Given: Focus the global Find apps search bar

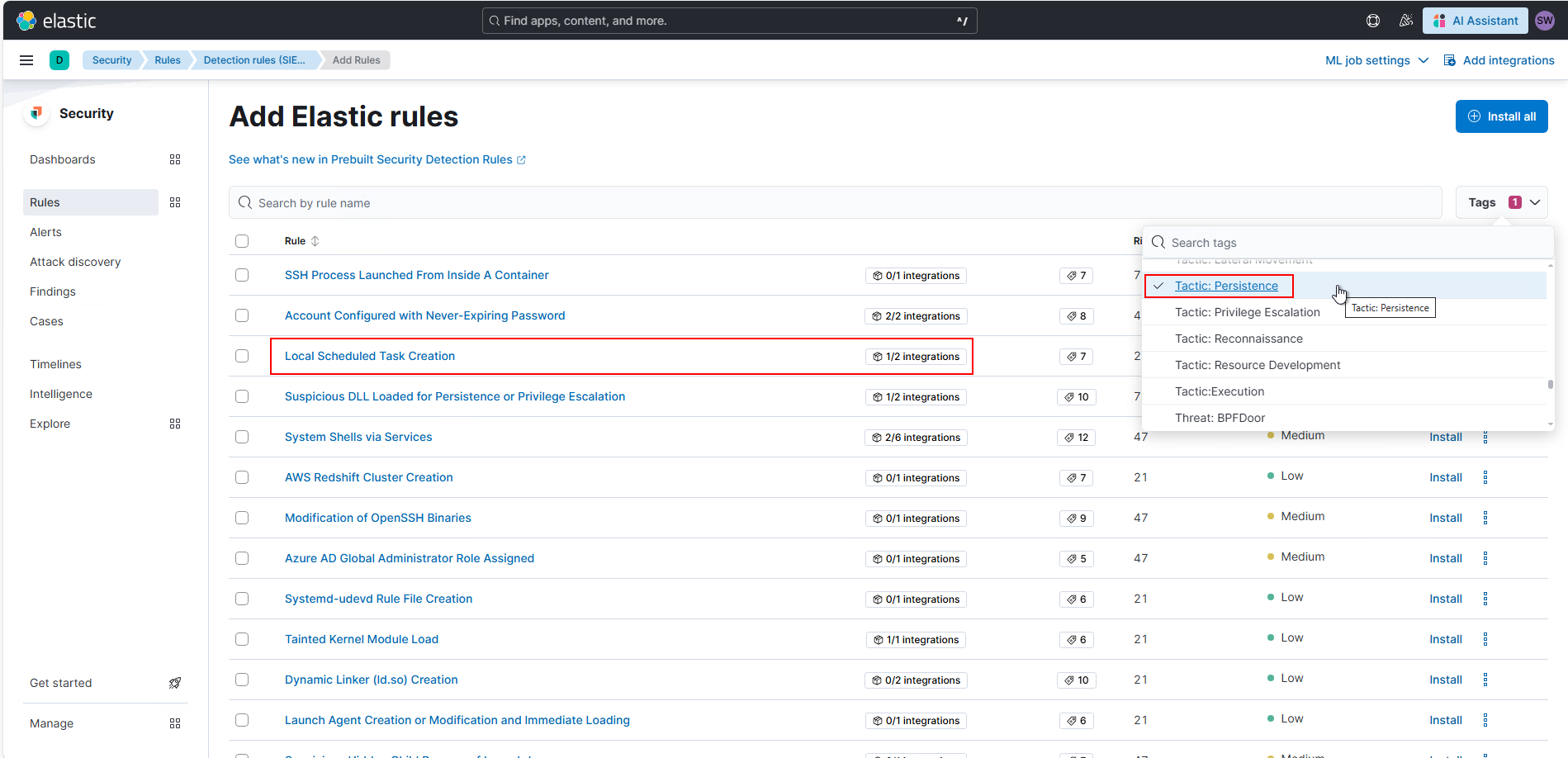Looking at the screenshot, I should pyautogui.click(x=730, y=21).
